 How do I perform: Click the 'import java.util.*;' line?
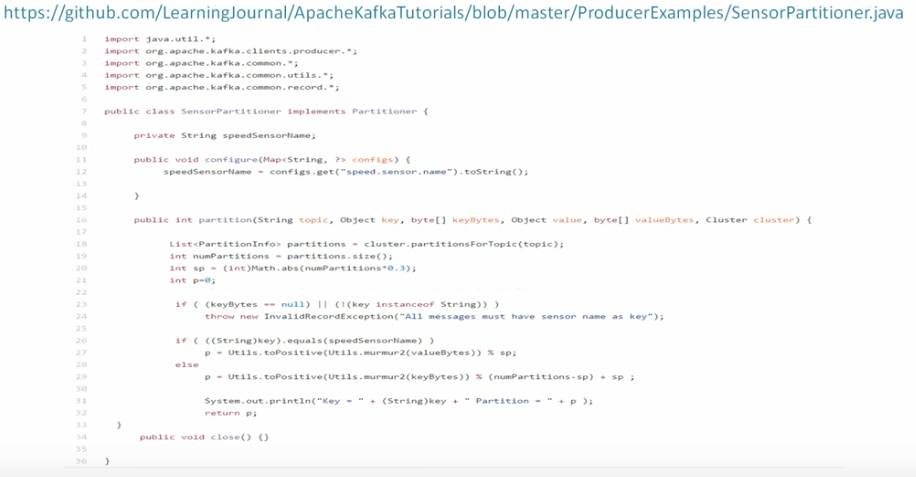[160, 39]
